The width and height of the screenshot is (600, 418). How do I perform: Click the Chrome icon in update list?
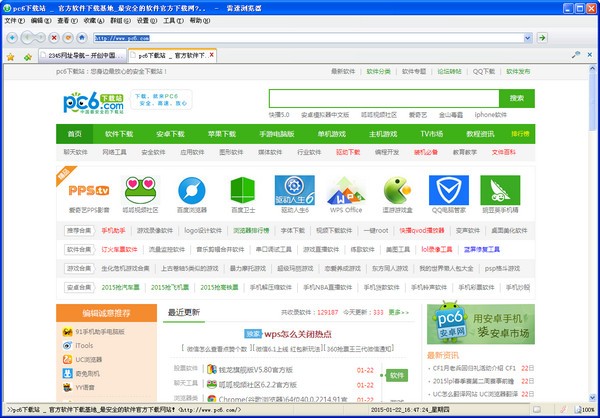[212, 399]
